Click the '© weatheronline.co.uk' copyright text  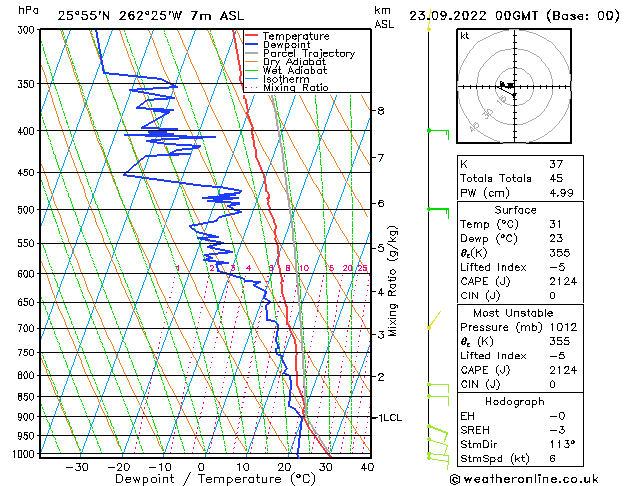click(524, 479)
